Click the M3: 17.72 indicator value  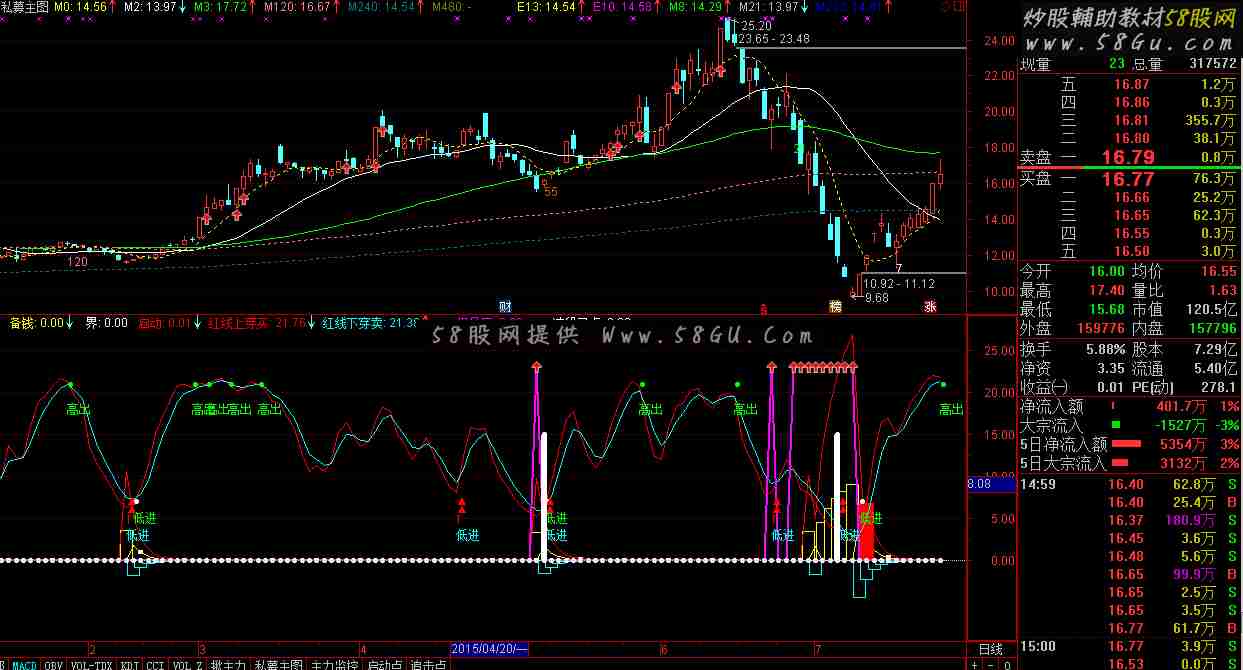[219, 7]
